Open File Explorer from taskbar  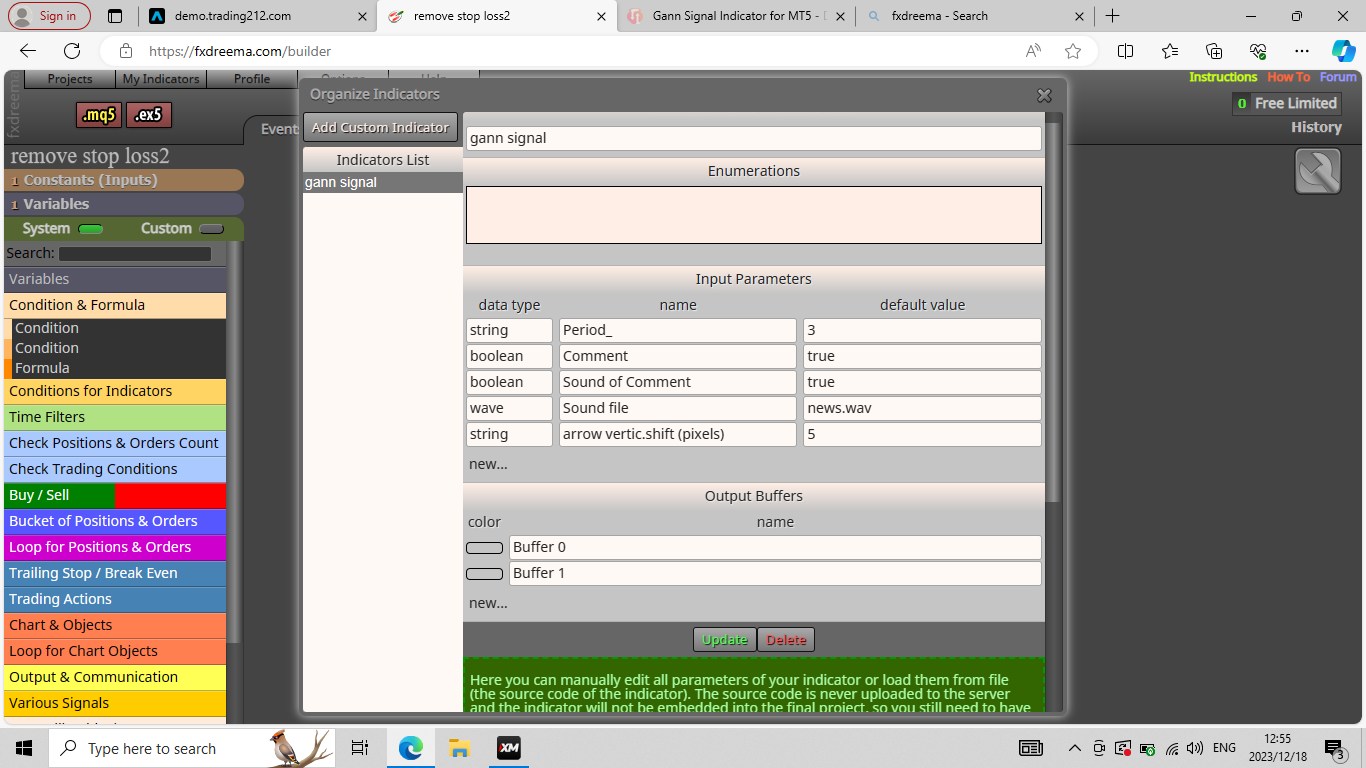459,748
